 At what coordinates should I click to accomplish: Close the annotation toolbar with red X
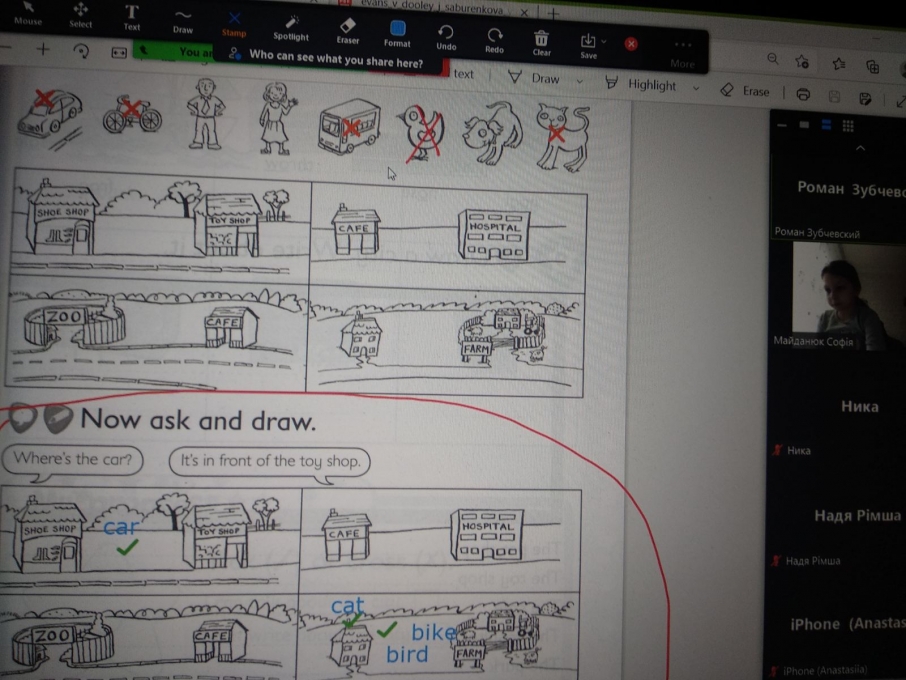pyautogui.click(x=631, y=44)
